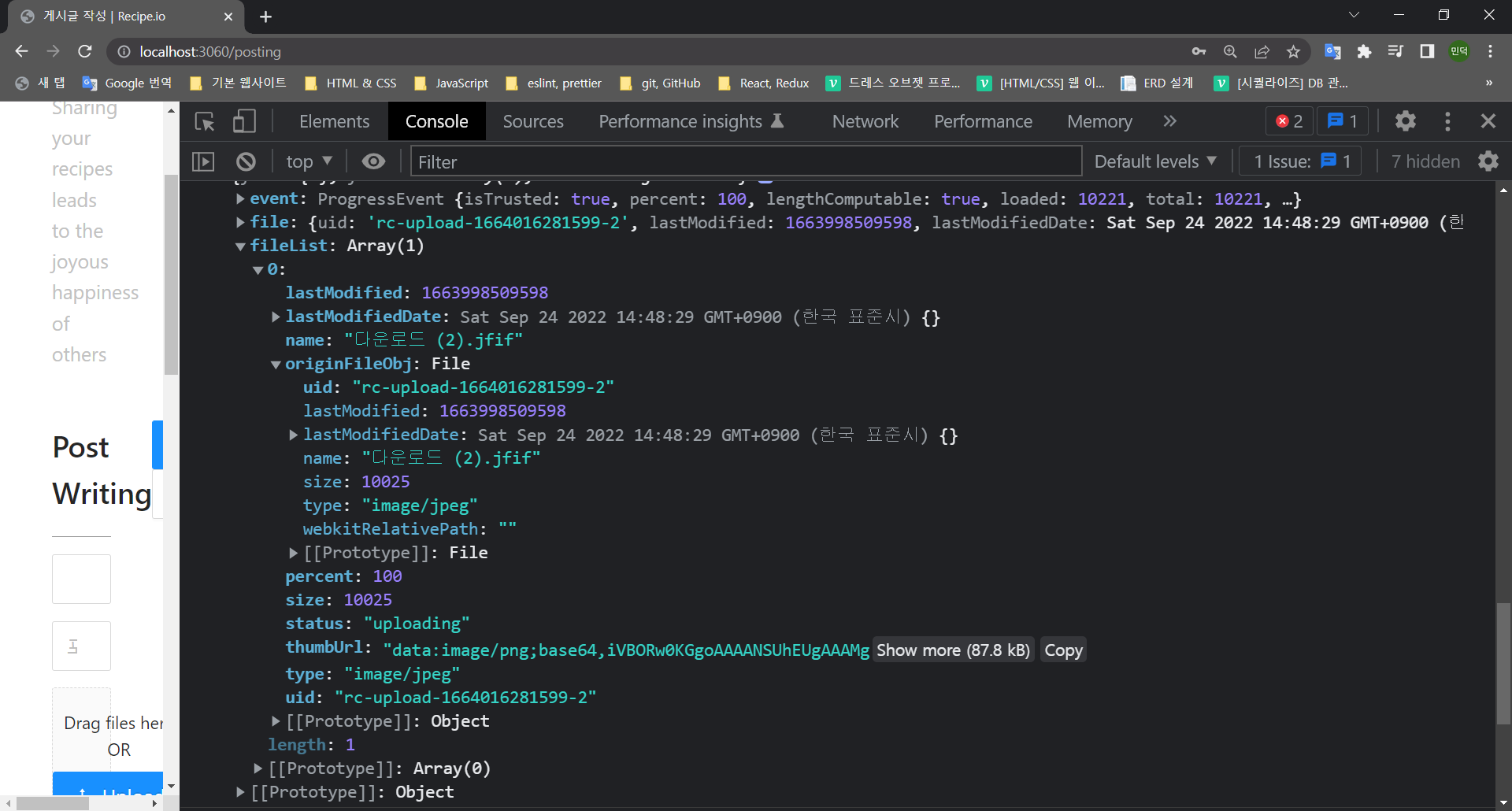1512x811 pixels.
Task: Bookmark this page with the star
Action: 1293,51
